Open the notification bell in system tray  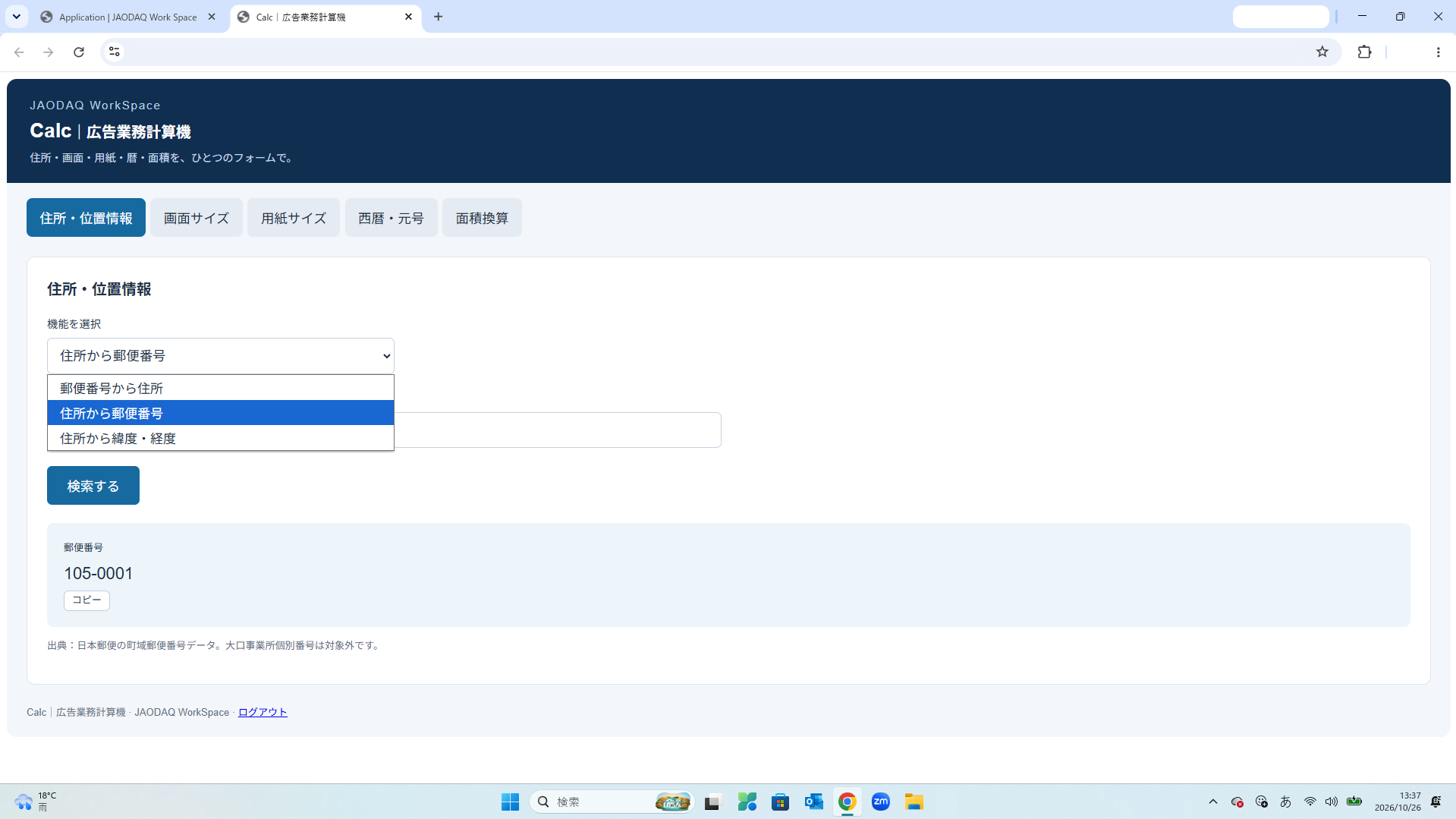pyautogui.click(x=1436, y=802)
